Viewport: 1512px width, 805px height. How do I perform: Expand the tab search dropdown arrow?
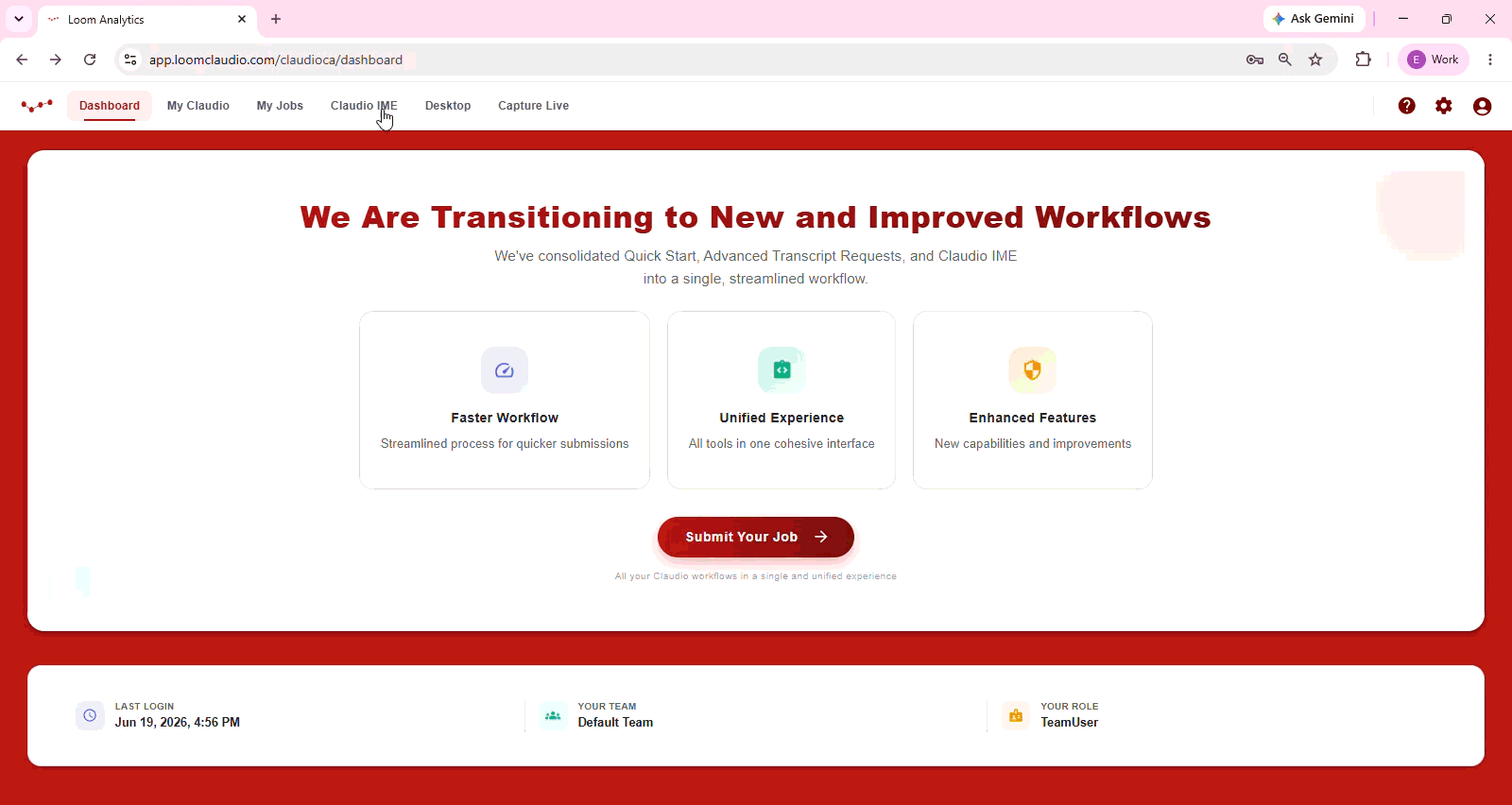[19, 19]
